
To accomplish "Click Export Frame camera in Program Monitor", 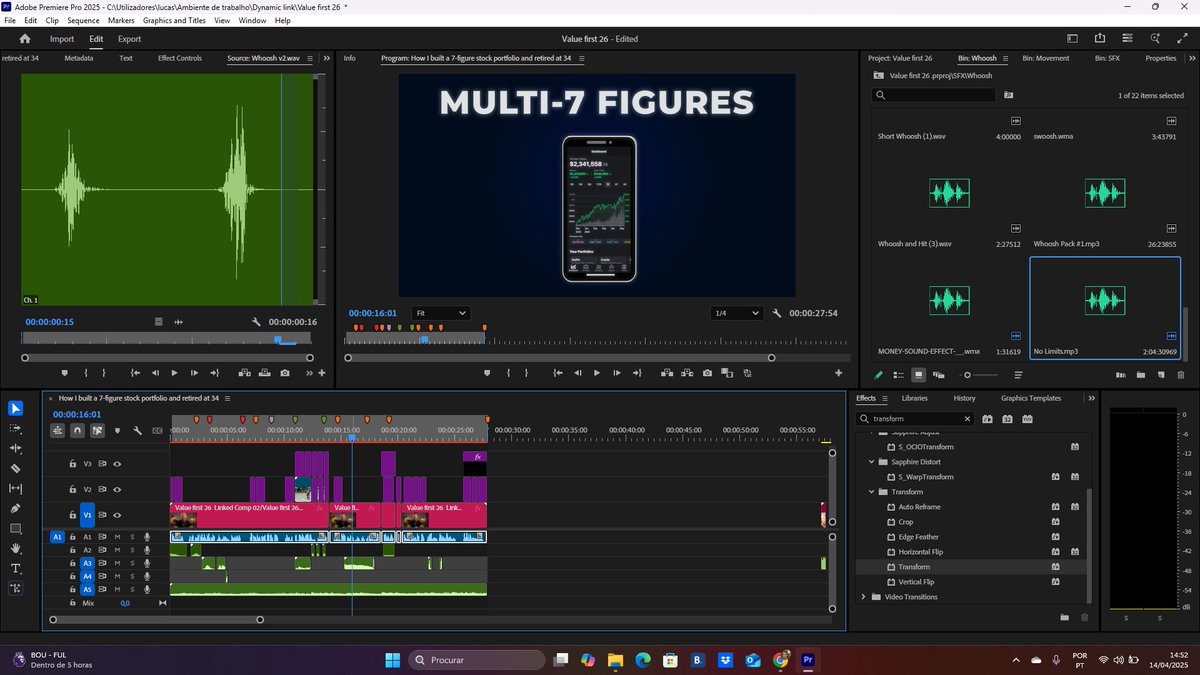I will (708, 373).
